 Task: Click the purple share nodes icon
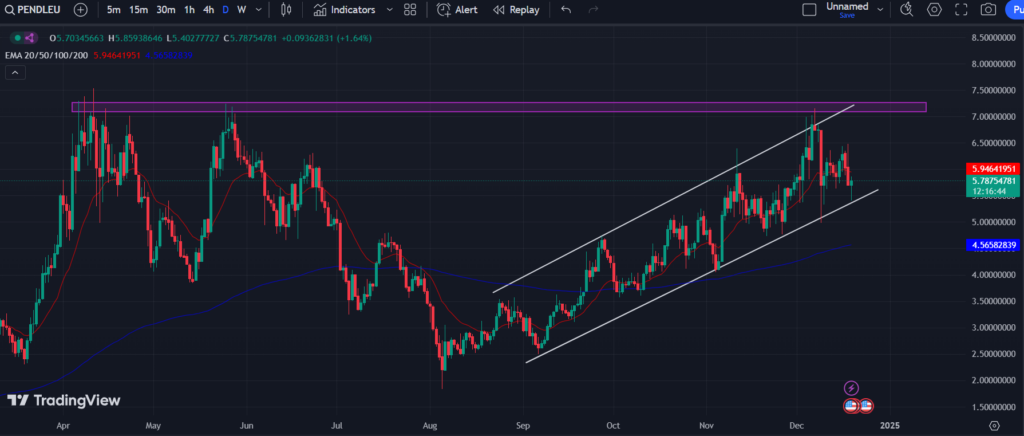coord(29,38)
